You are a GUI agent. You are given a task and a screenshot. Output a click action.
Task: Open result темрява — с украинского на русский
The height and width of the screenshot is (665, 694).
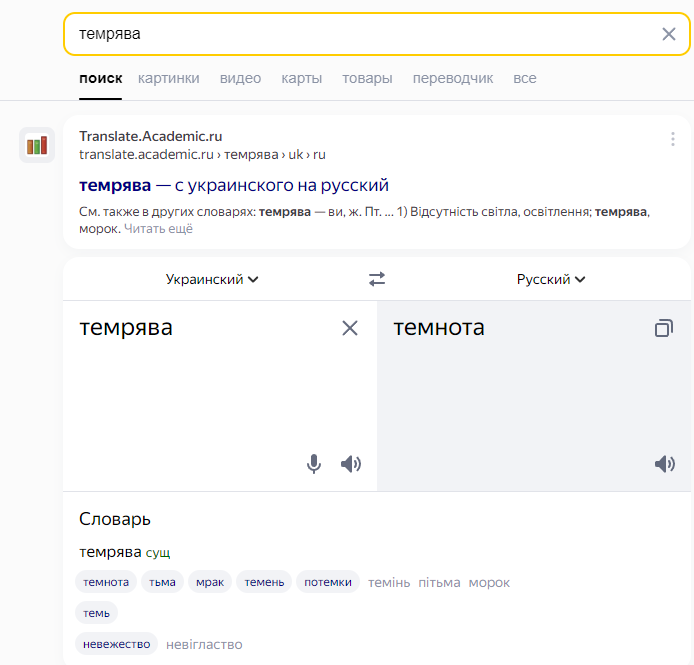pyautogui.click(x=234, y=185)
